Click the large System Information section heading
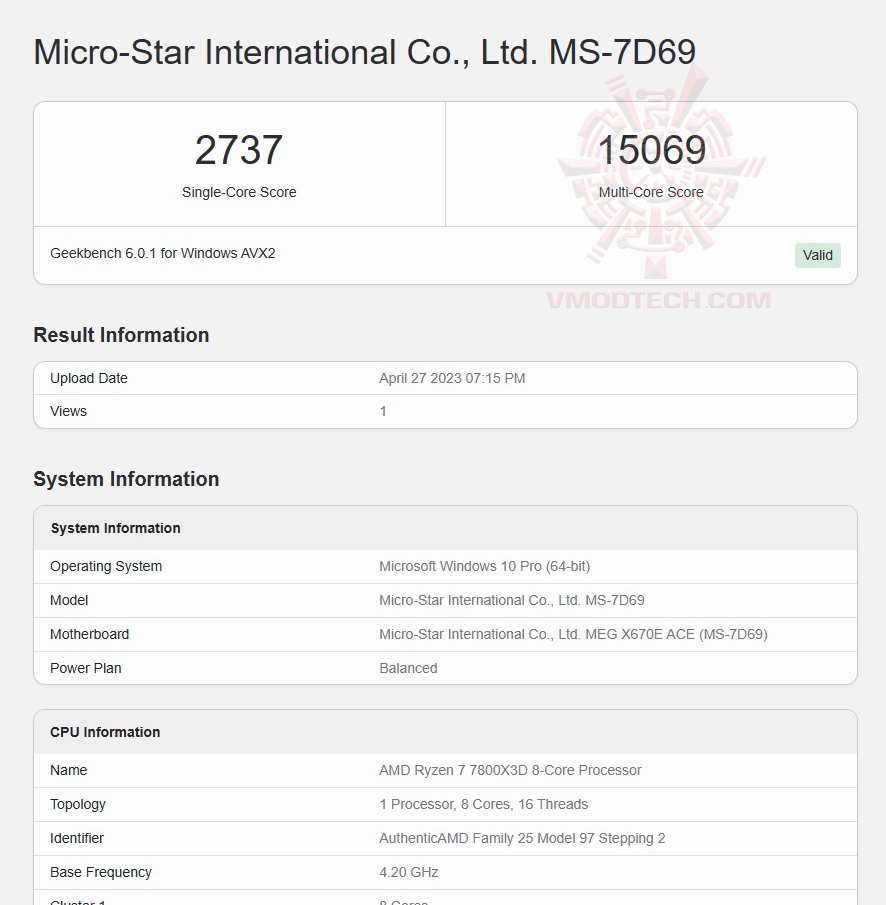Image resolution: width=886 pixels, height=905 pixels. [x=126, y=479]
